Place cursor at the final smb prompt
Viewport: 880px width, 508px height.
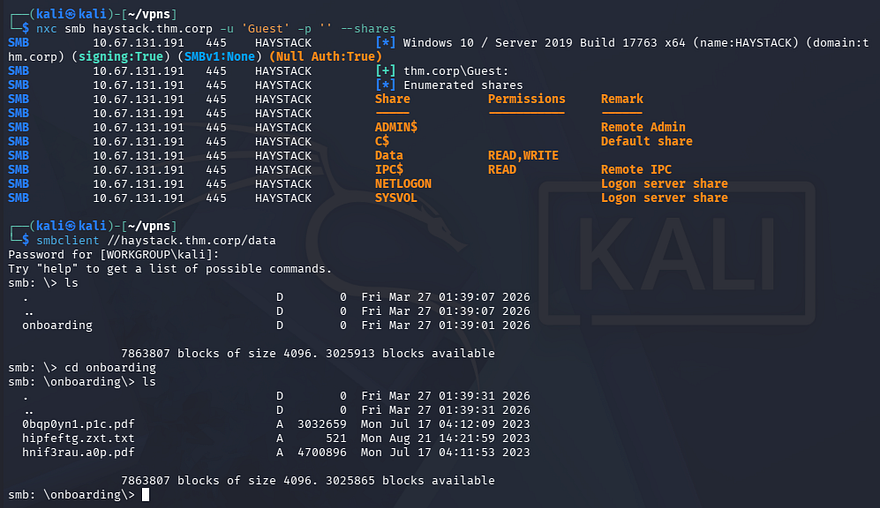146,495
